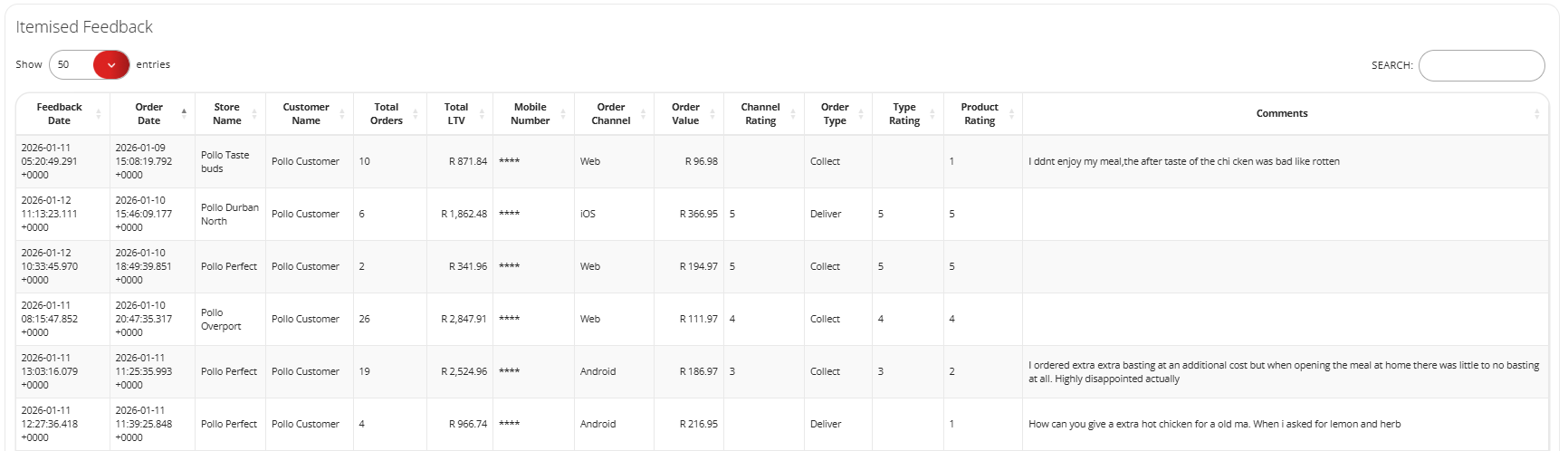The width and height of the screenshot is (1568, 451).
Task: Click the Search input field
Action: (x=1481, y=66)
